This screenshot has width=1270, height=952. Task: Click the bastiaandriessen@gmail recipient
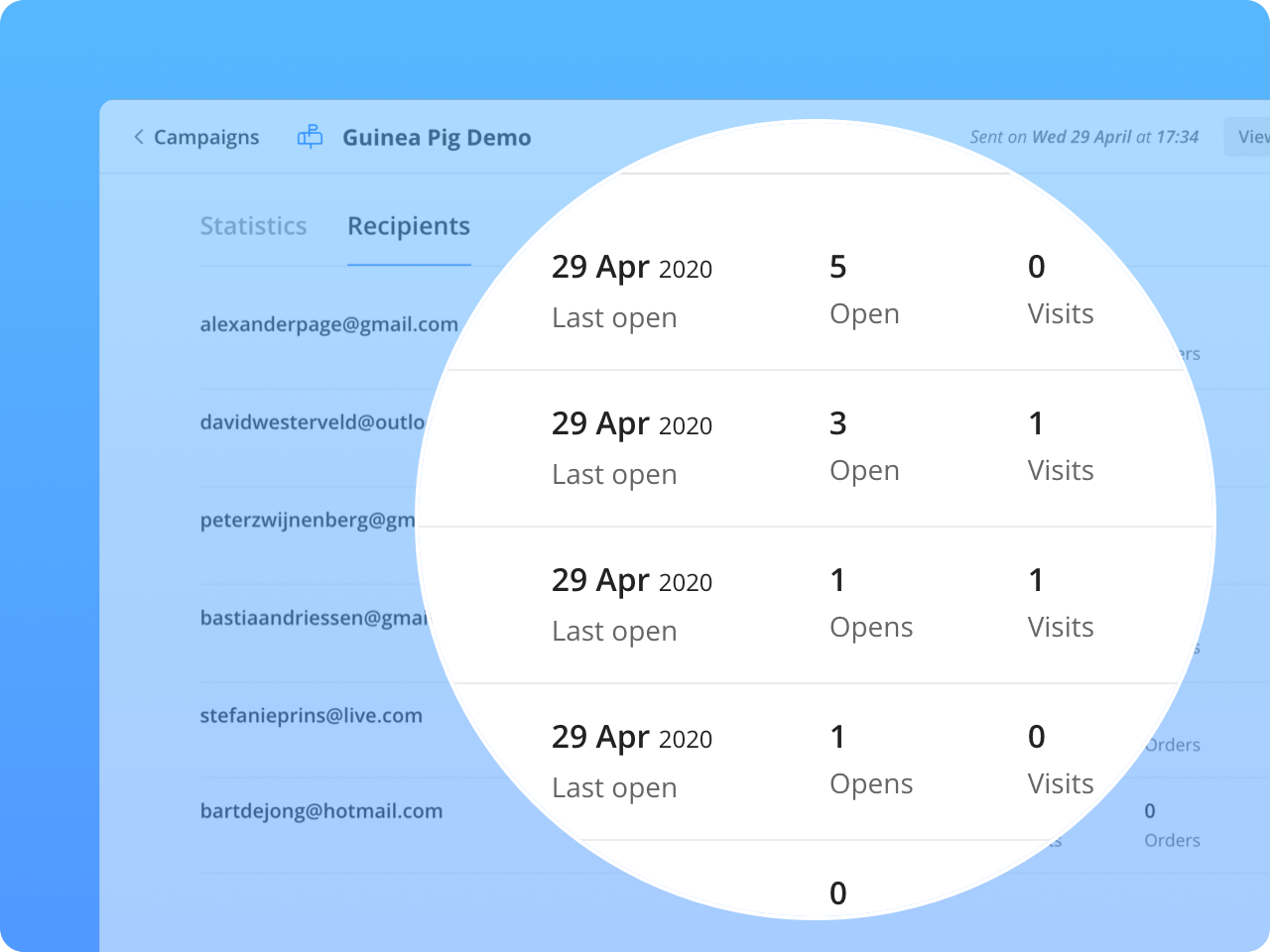pyautogui.click(x=315, y=618)
